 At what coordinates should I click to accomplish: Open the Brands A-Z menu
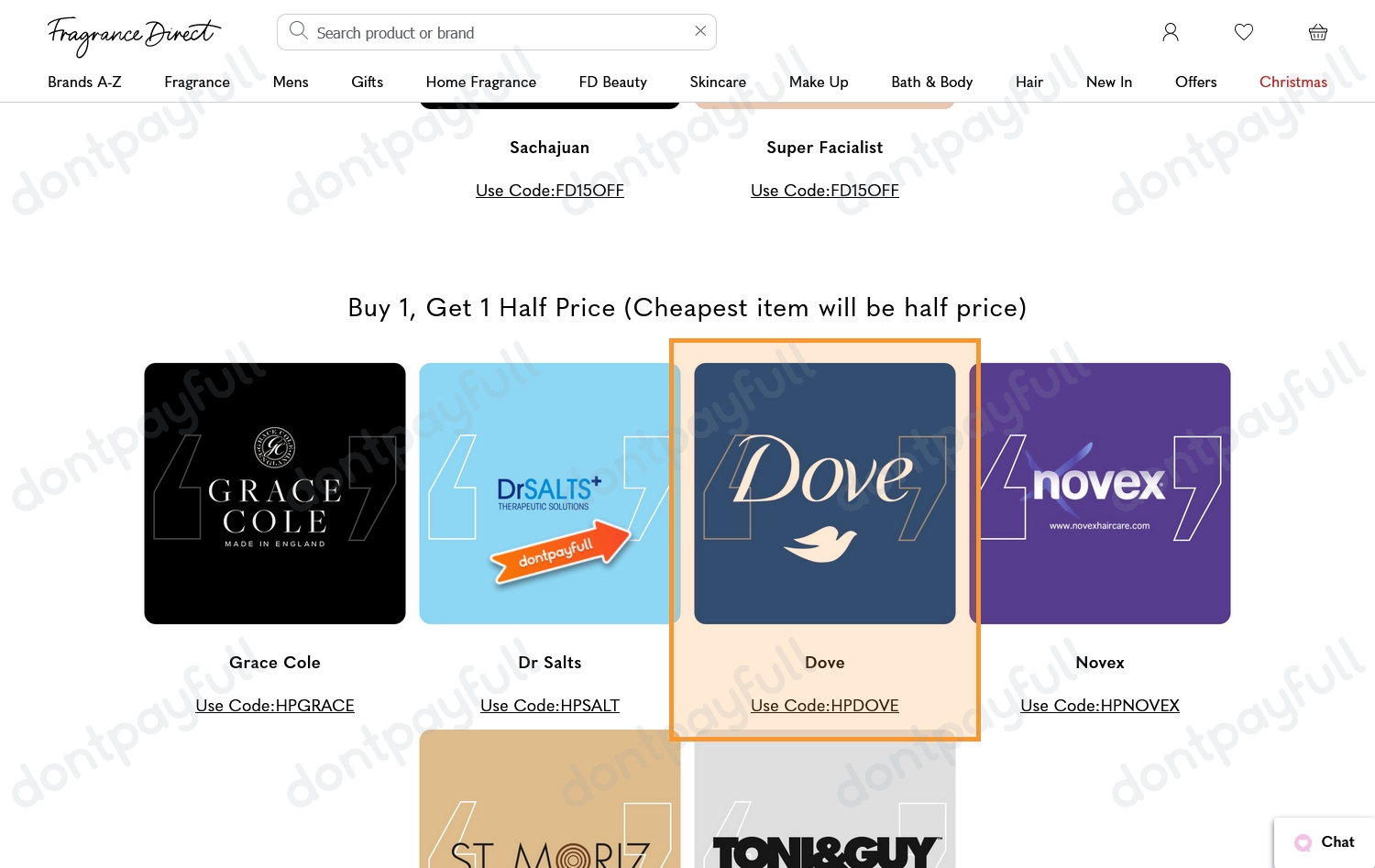coord(84,82)
